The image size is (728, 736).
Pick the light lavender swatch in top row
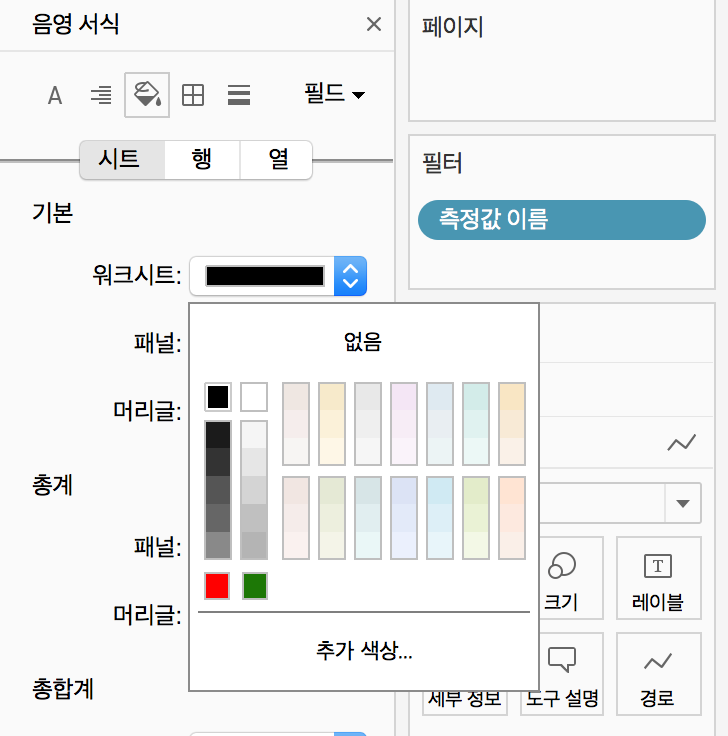click(x=404, y=451)
